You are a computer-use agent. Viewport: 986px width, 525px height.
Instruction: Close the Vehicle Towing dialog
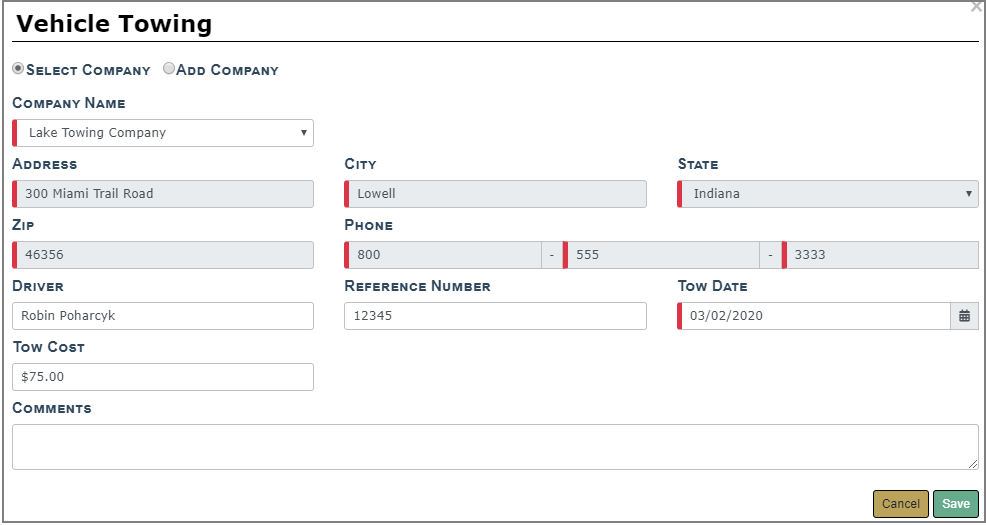click(976, 7)
